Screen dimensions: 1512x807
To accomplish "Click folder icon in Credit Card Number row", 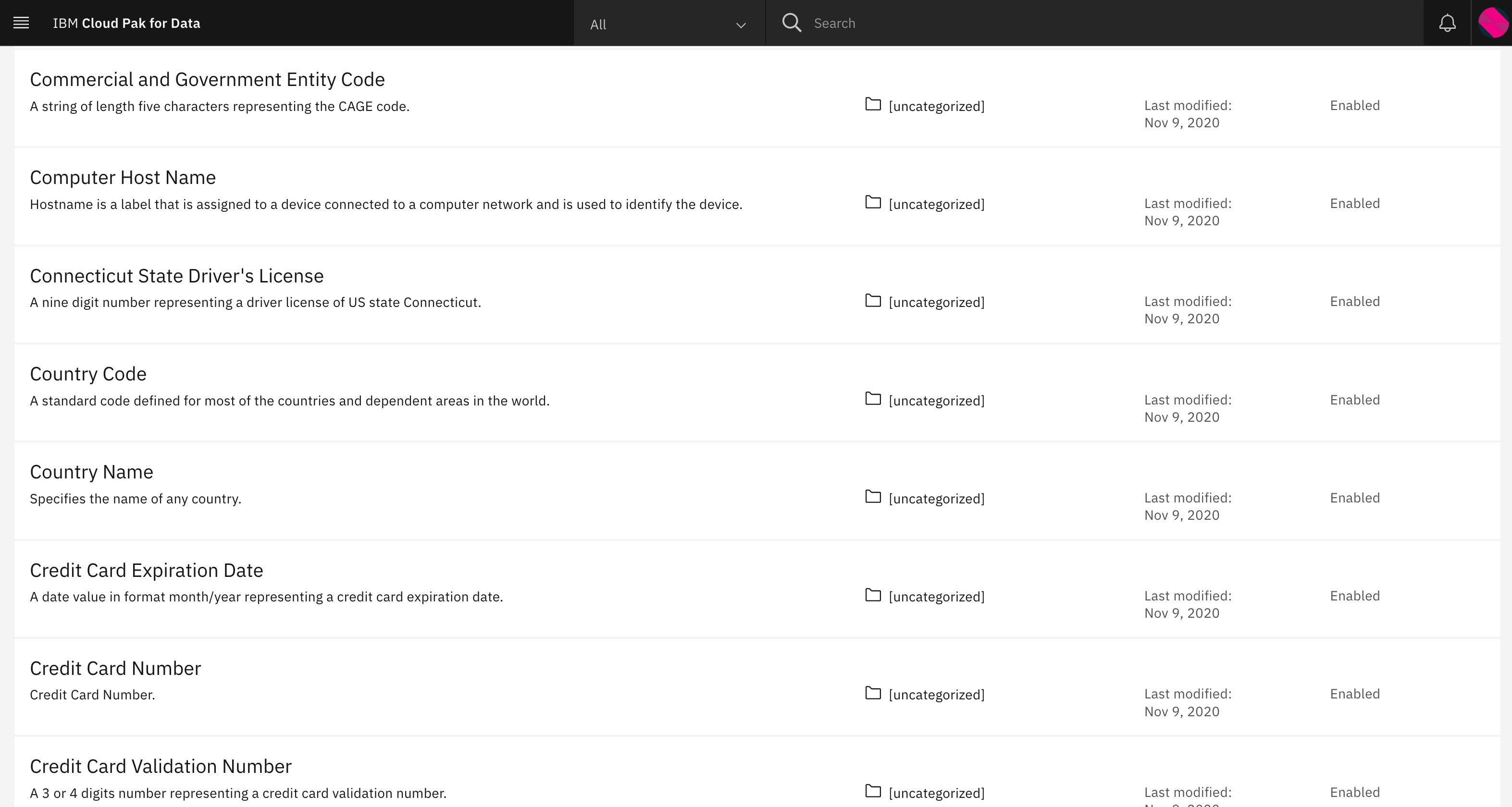I will pos(873,694).
